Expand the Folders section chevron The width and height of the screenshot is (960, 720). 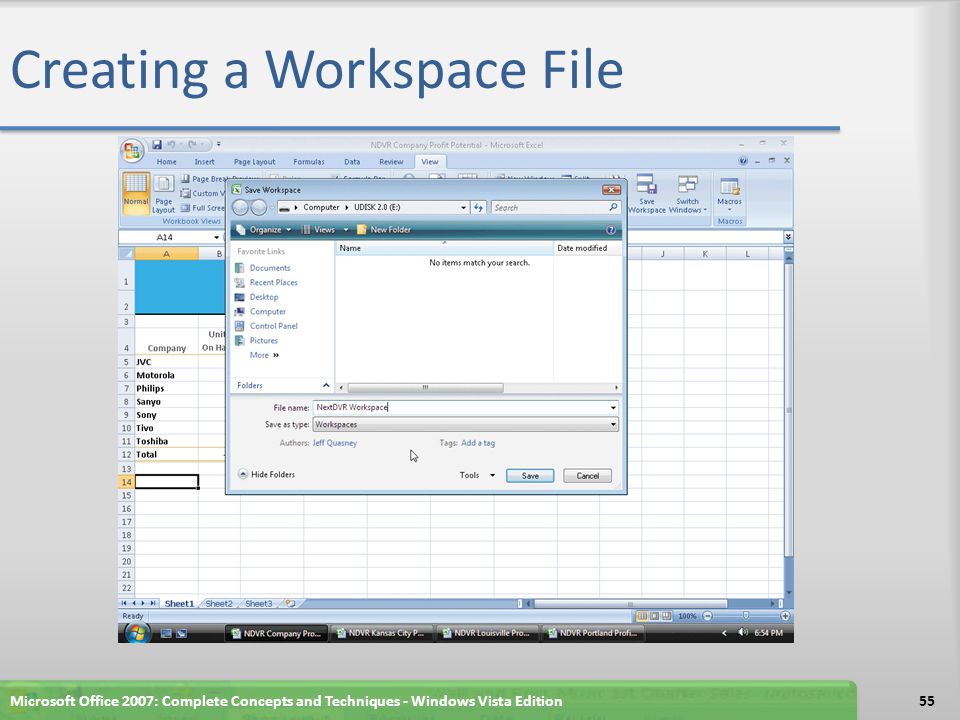click(326, 385)
